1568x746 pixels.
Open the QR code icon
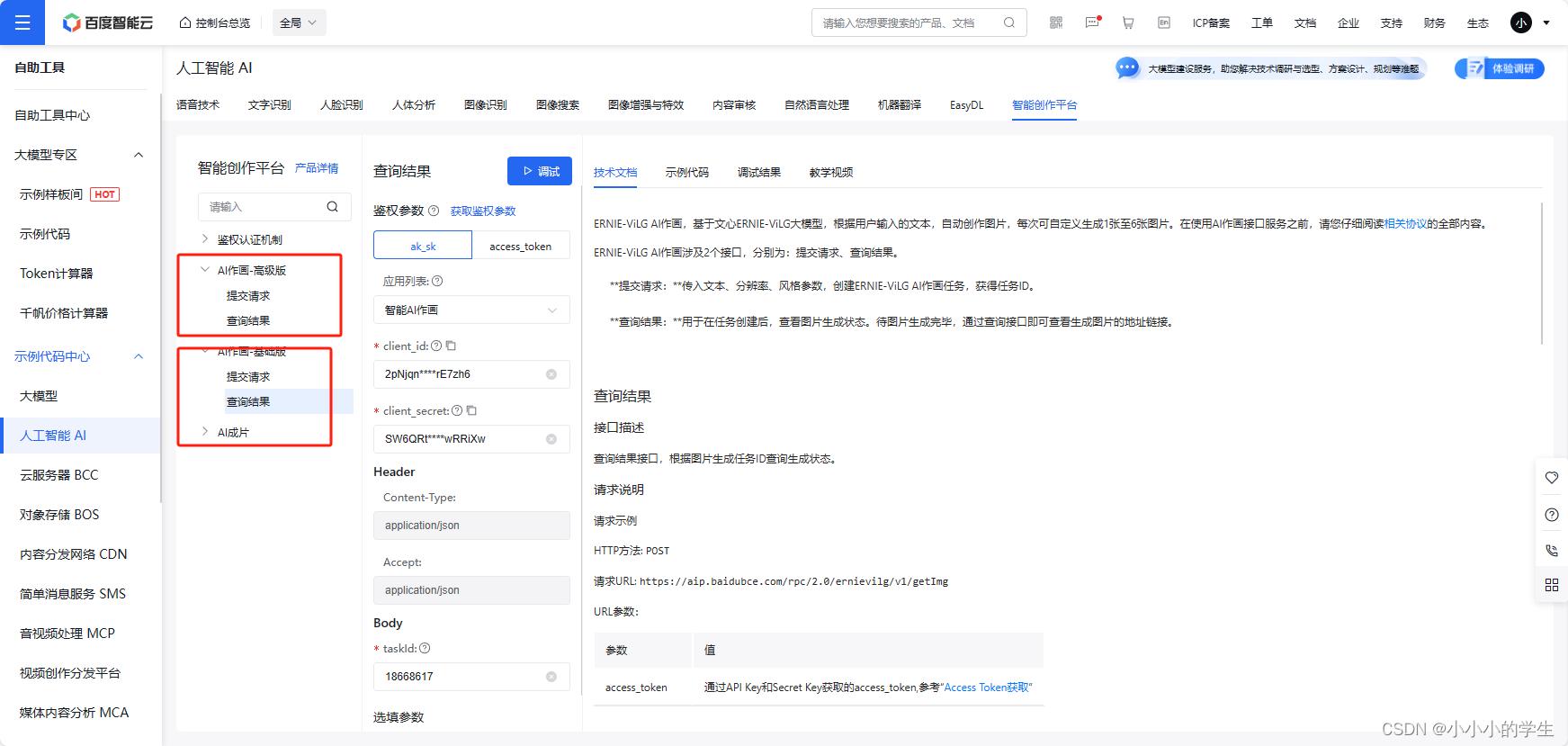pos(1056,22)
